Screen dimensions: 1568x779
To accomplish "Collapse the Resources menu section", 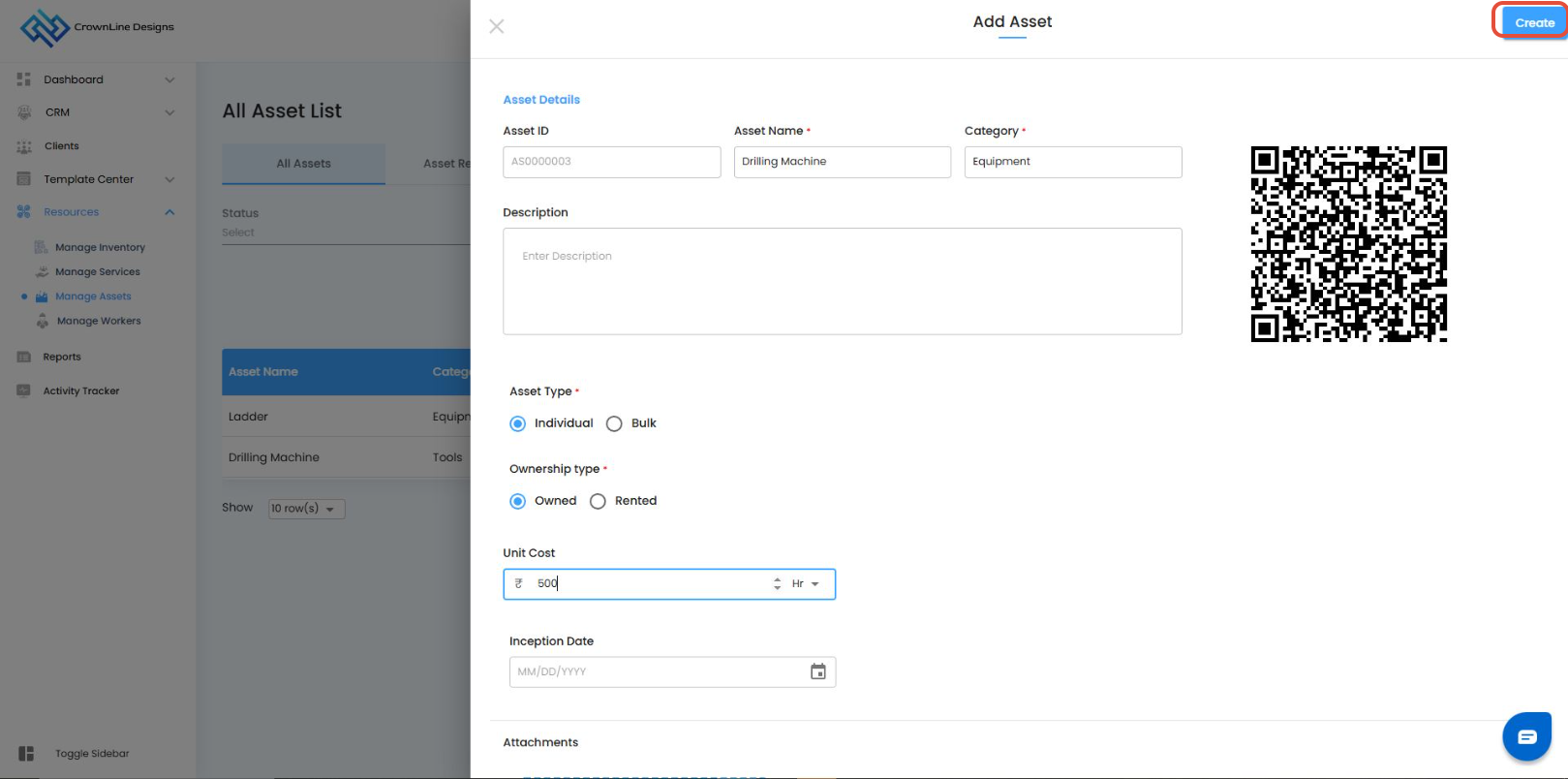I will (x=169, y=212).
